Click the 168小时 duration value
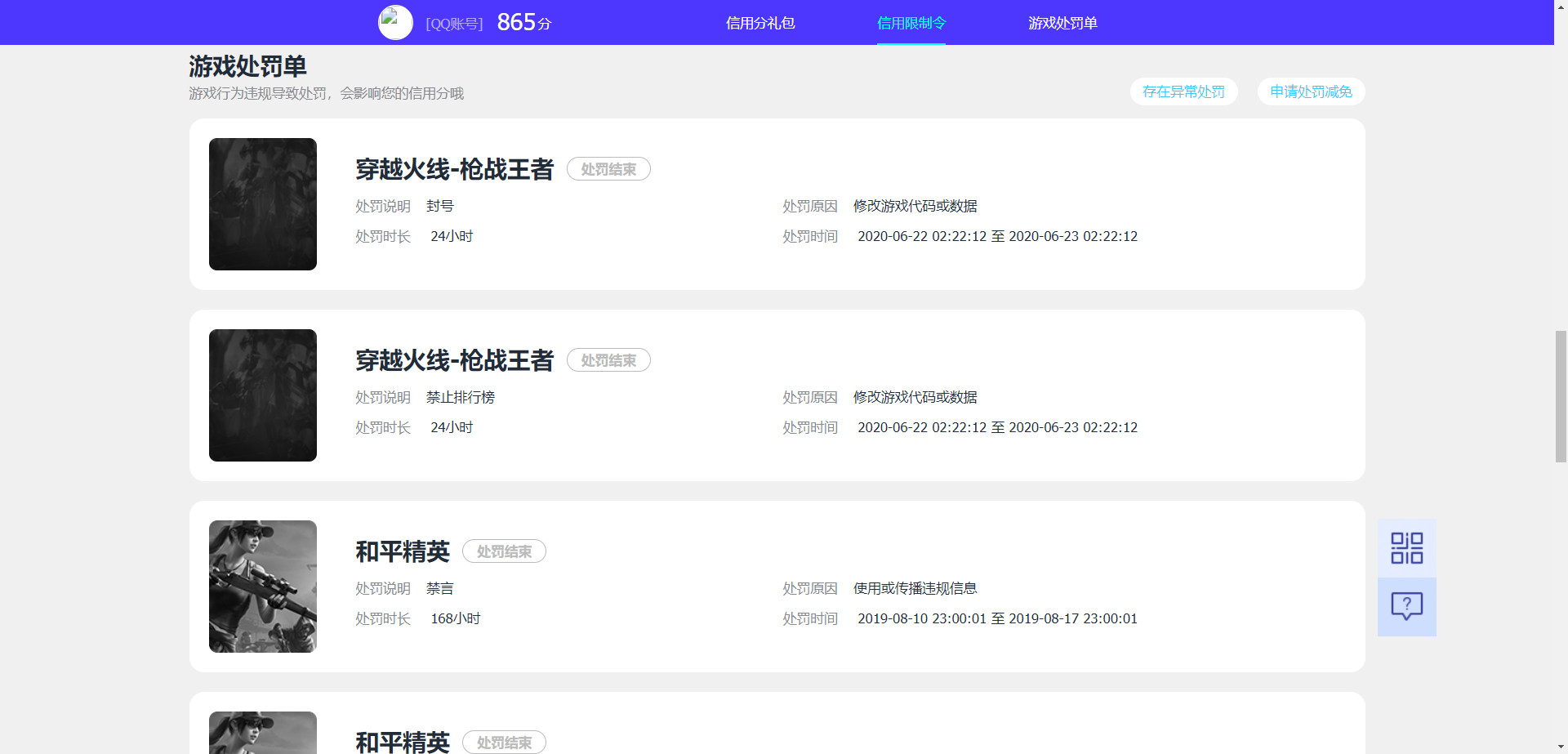 [x=456, y=618]
